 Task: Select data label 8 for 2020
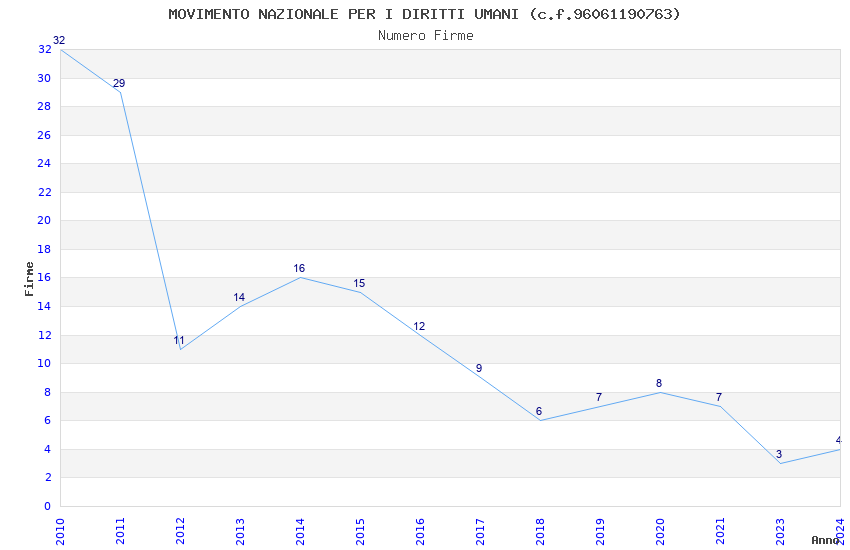click(x=659, y=383)
